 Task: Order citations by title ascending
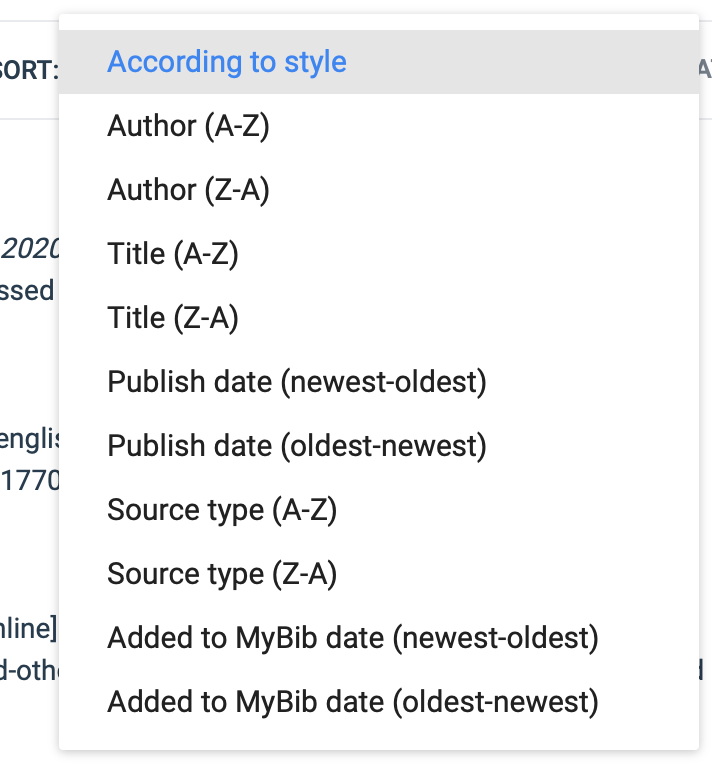click(173, 254)
